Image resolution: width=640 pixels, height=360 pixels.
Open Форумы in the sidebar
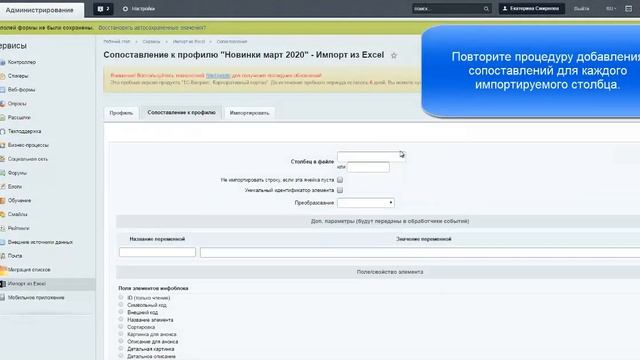pos(17,173)
